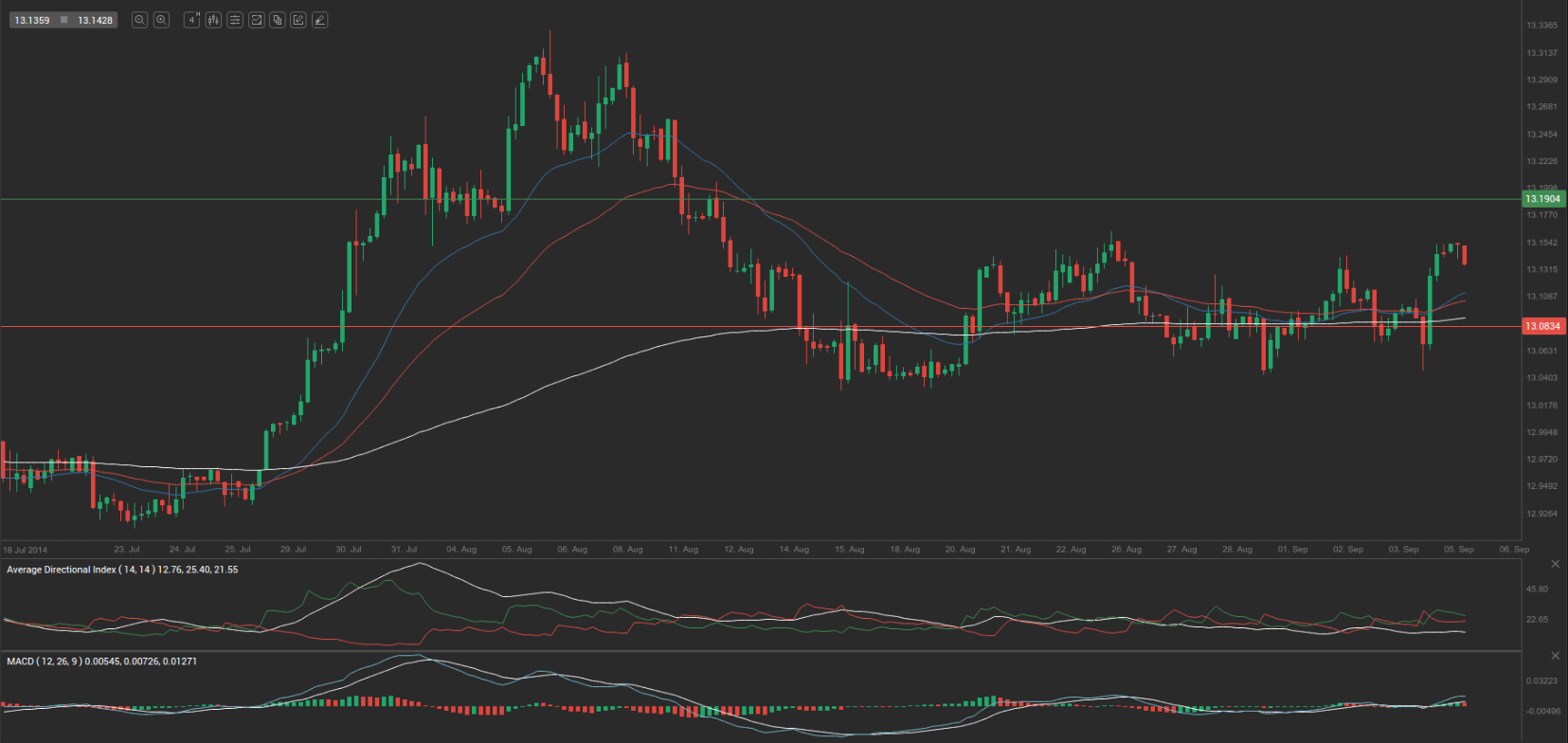Close the Average Directional Index panel

point(1555,564)
